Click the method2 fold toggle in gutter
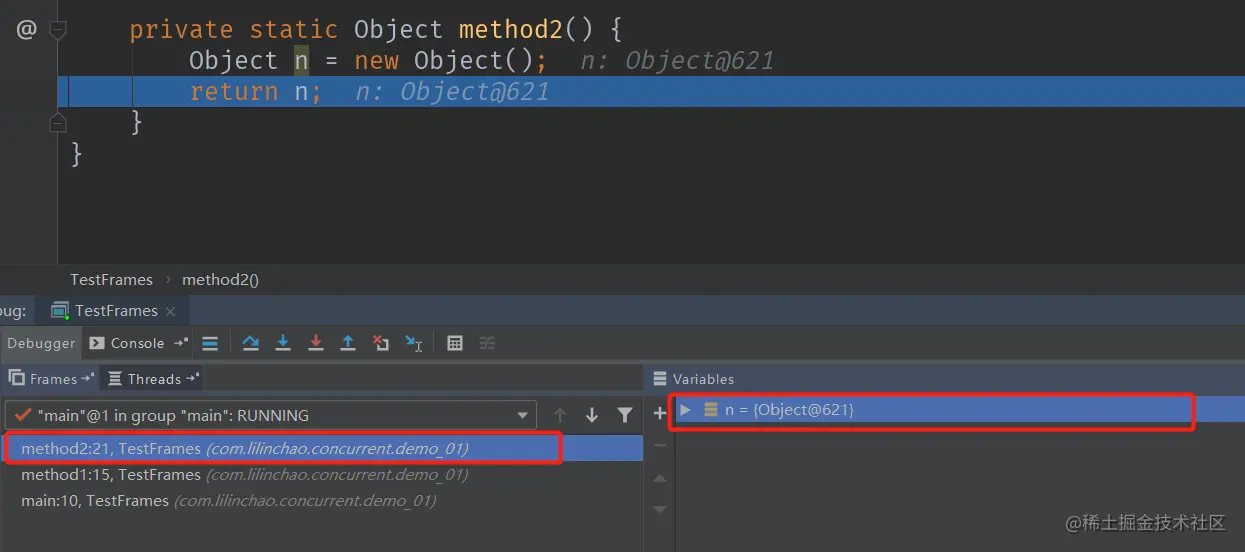Viewport: 1245px width, 552px height. click(x=58, y=31)
